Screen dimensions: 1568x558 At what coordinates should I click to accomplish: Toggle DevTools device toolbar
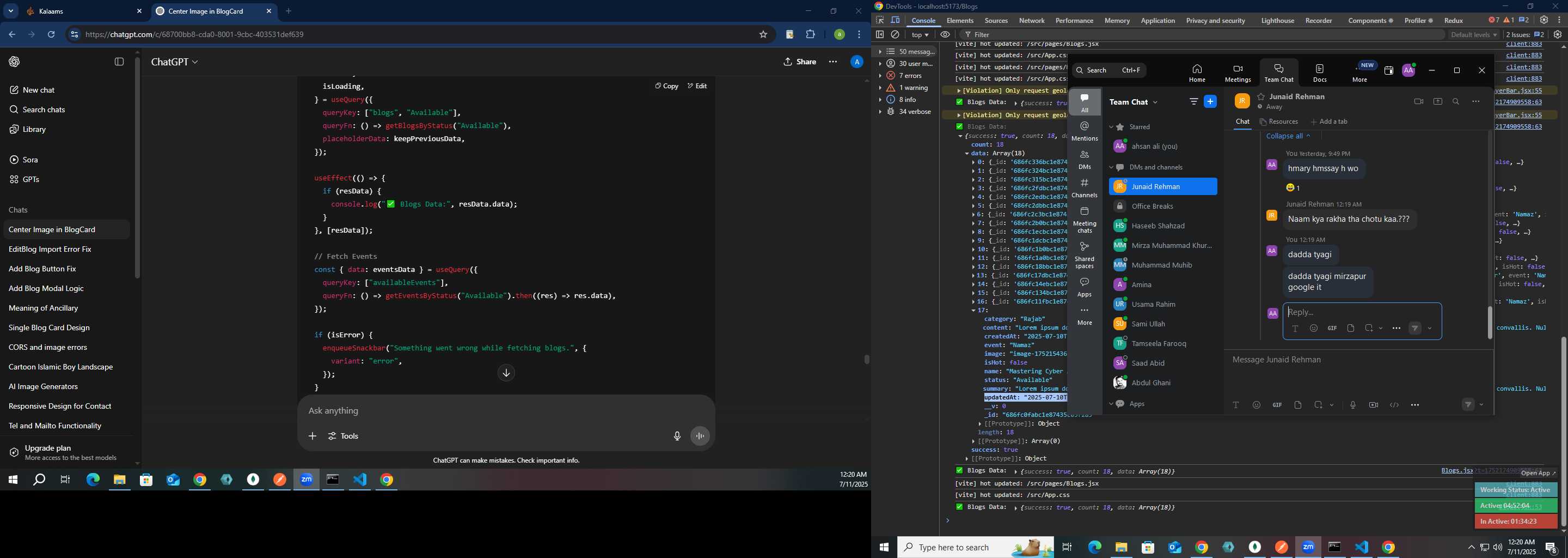click(x=896, y=20)
